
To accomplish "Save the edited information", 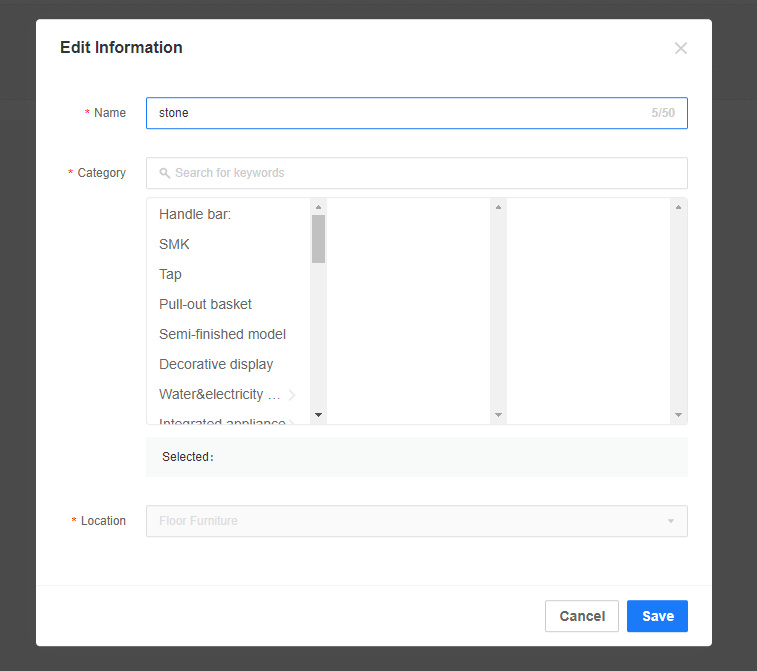I will point(657,616).
